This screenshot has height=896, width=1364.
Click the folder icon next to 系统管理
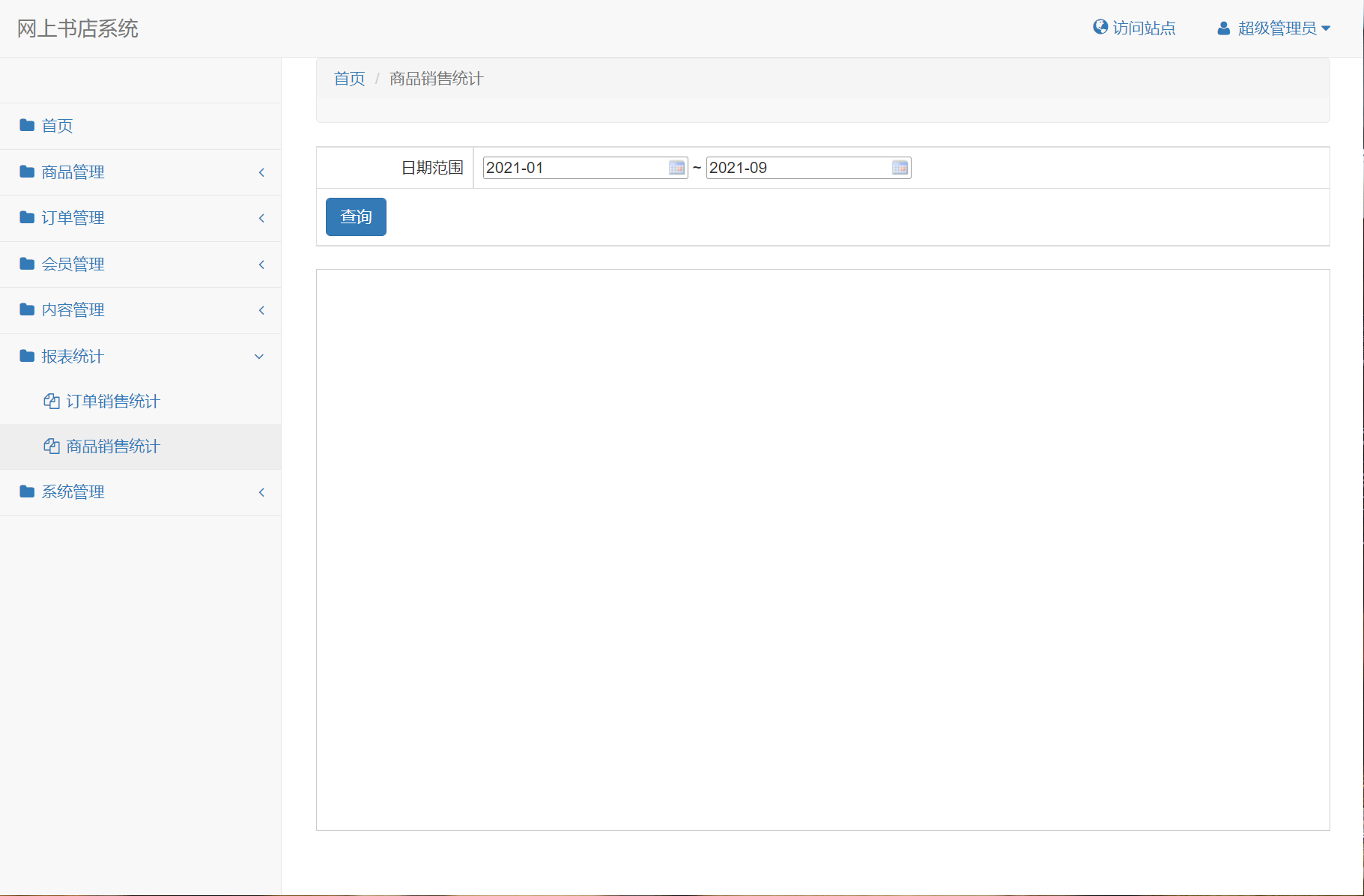point(27,491)
